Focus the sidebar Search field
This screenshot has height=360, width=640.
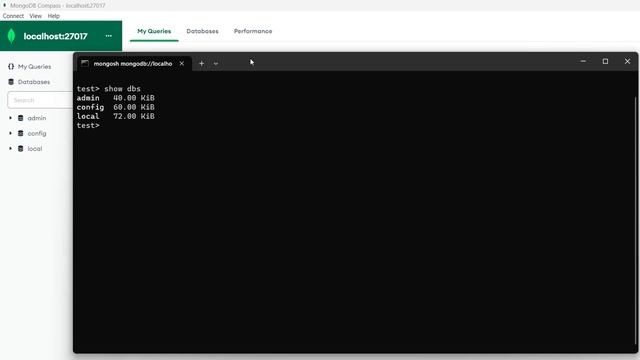point(40,100)
